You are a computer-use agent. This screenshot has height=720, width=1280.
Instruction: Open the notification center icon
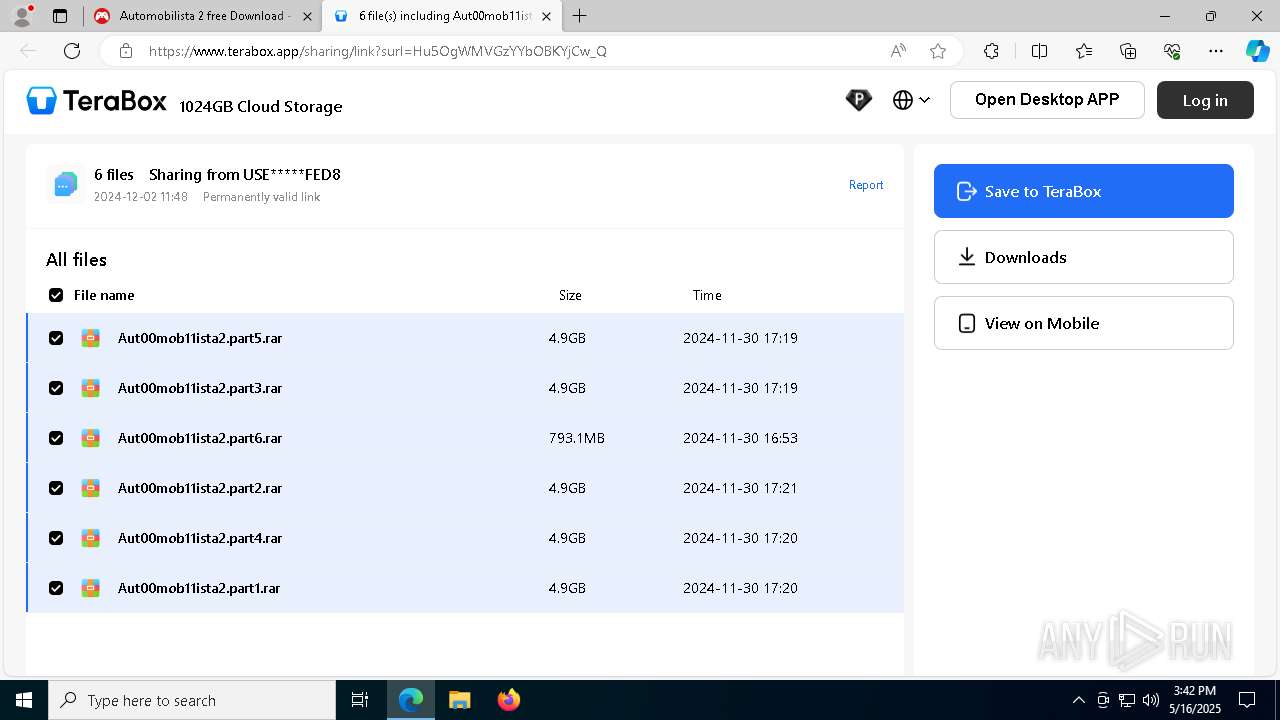[1247, 700]
